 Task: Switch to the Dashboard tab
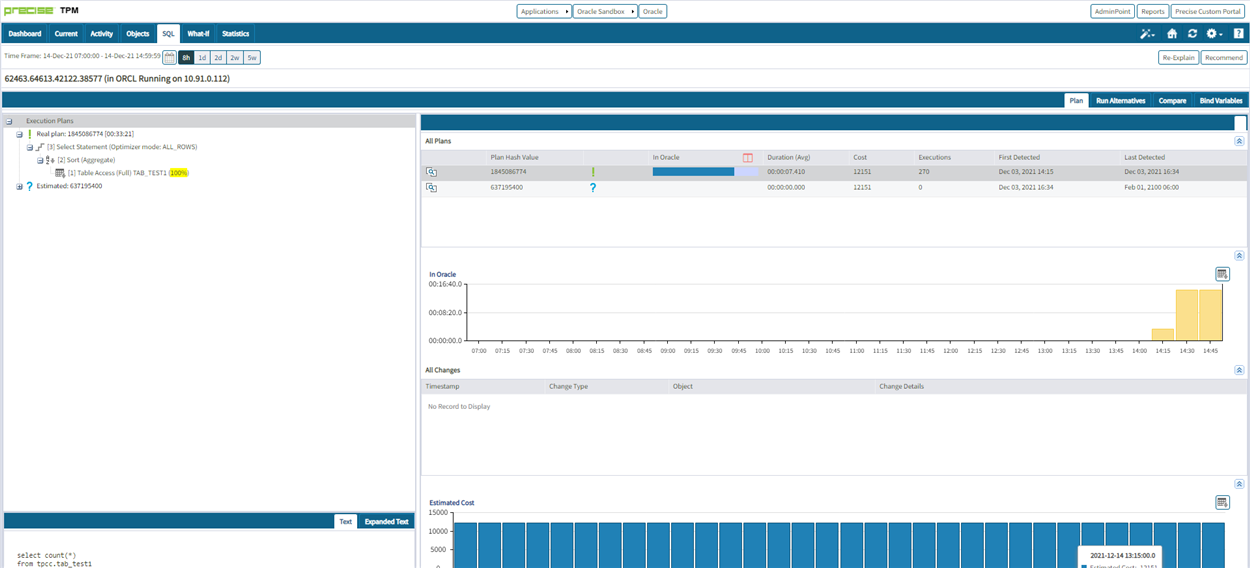point(25,33)
